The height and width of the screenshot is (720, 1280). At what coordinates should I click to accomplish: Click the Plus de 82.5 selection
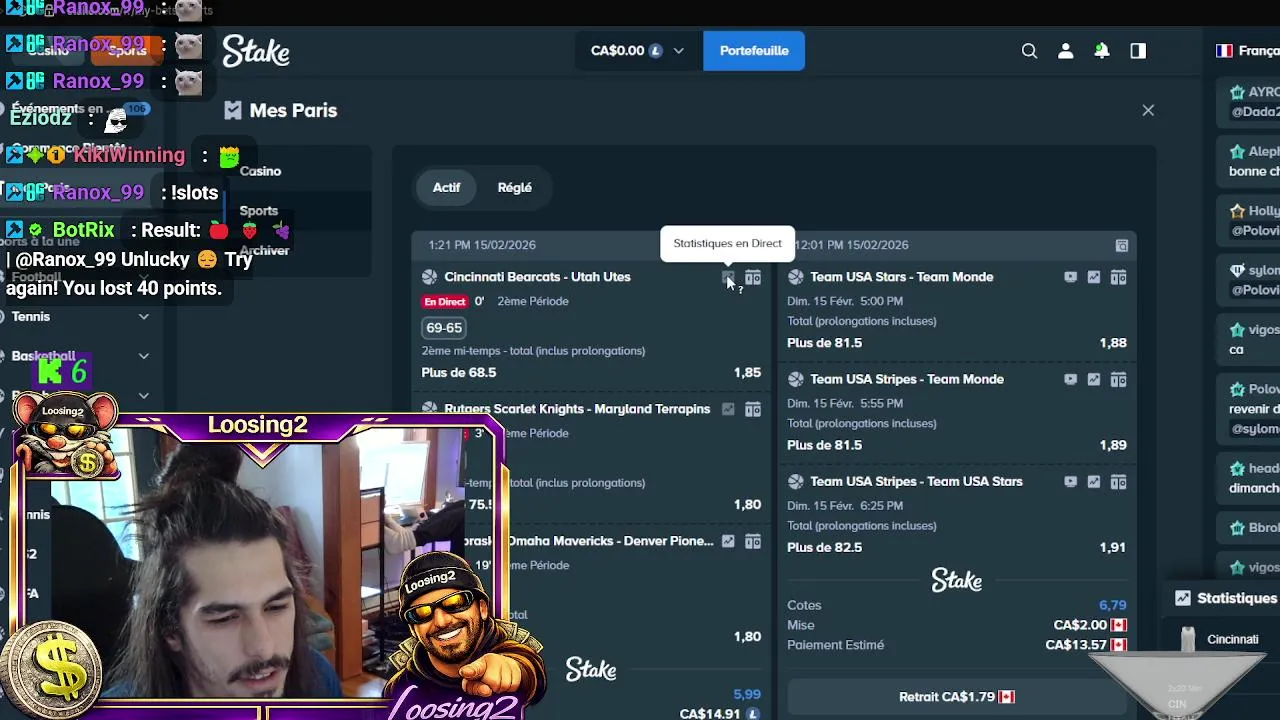pos(824,547)
